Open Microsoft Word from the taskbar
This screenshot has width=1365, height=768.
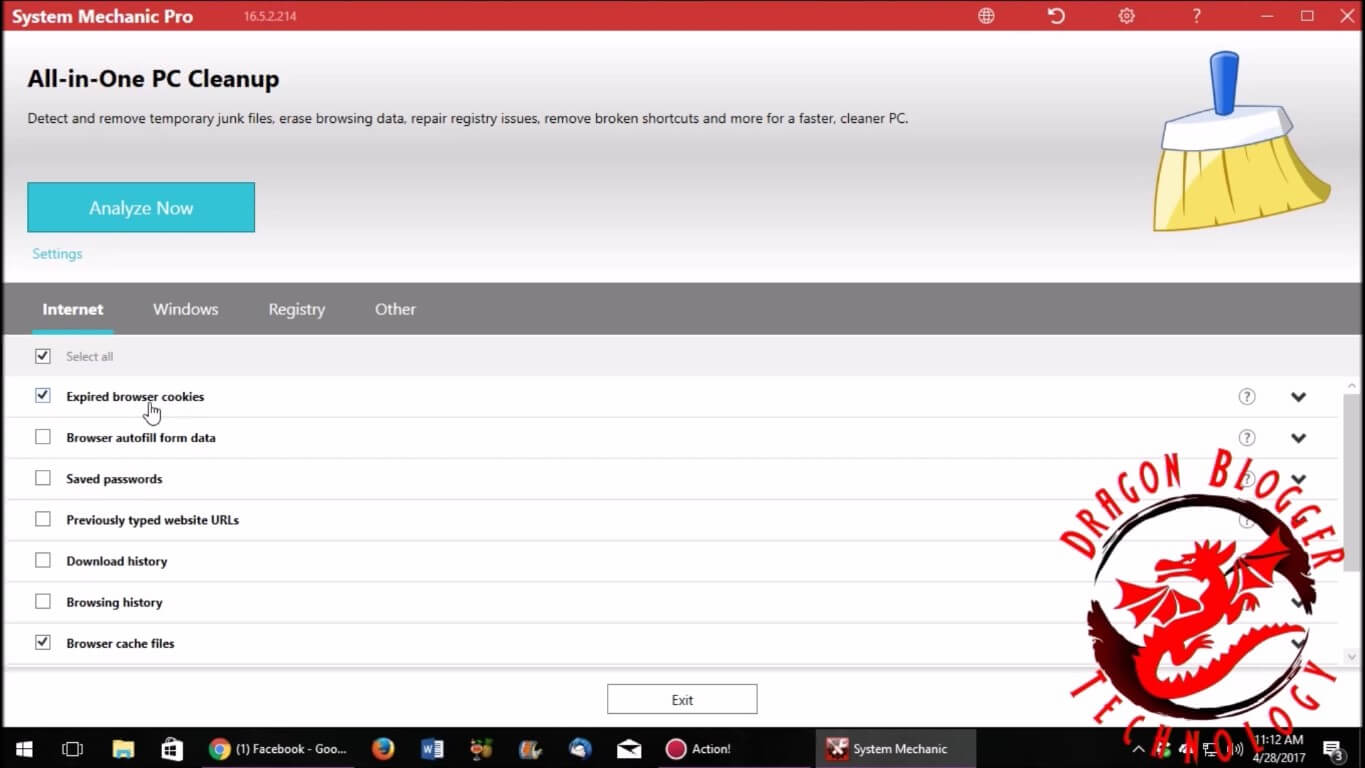click(x=432, y=749)
